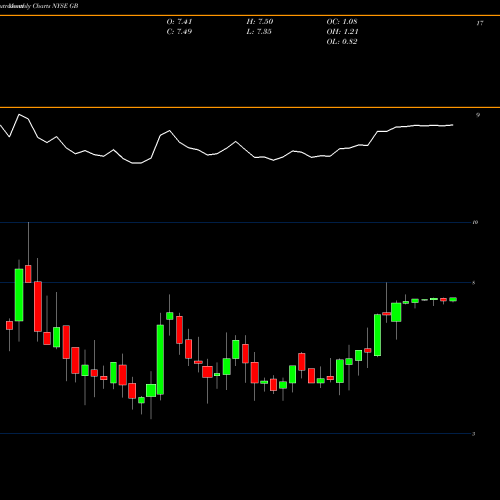Click the '3' price axis label

point(474,434)
